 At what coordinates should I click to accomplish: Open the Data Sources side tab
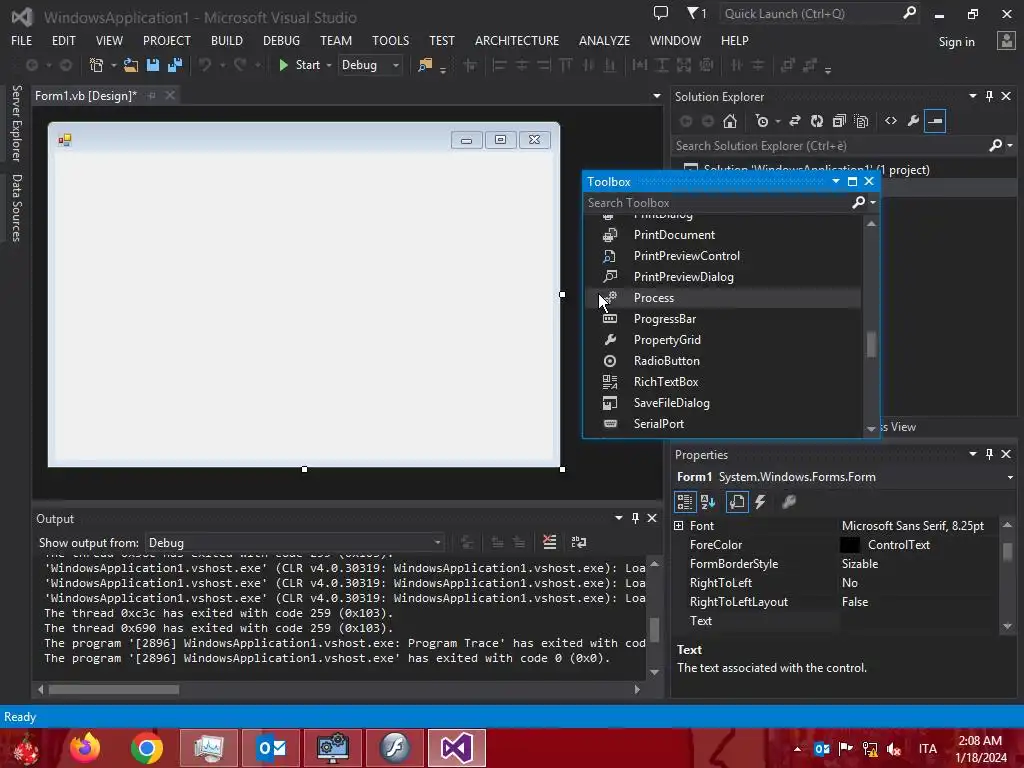pos(17,208)
